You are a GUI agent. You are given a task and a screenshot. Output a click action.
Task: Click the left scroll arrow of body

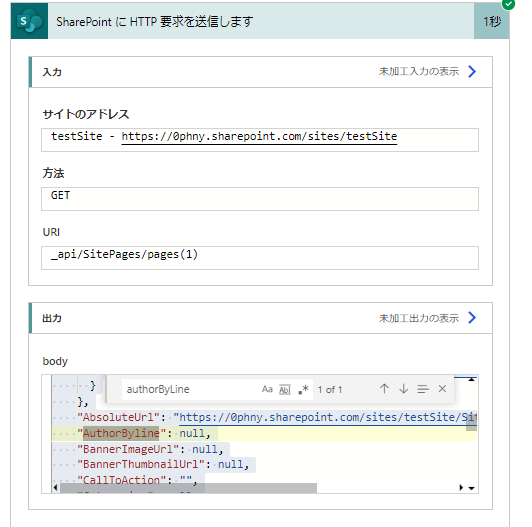(x=55, y=488)
